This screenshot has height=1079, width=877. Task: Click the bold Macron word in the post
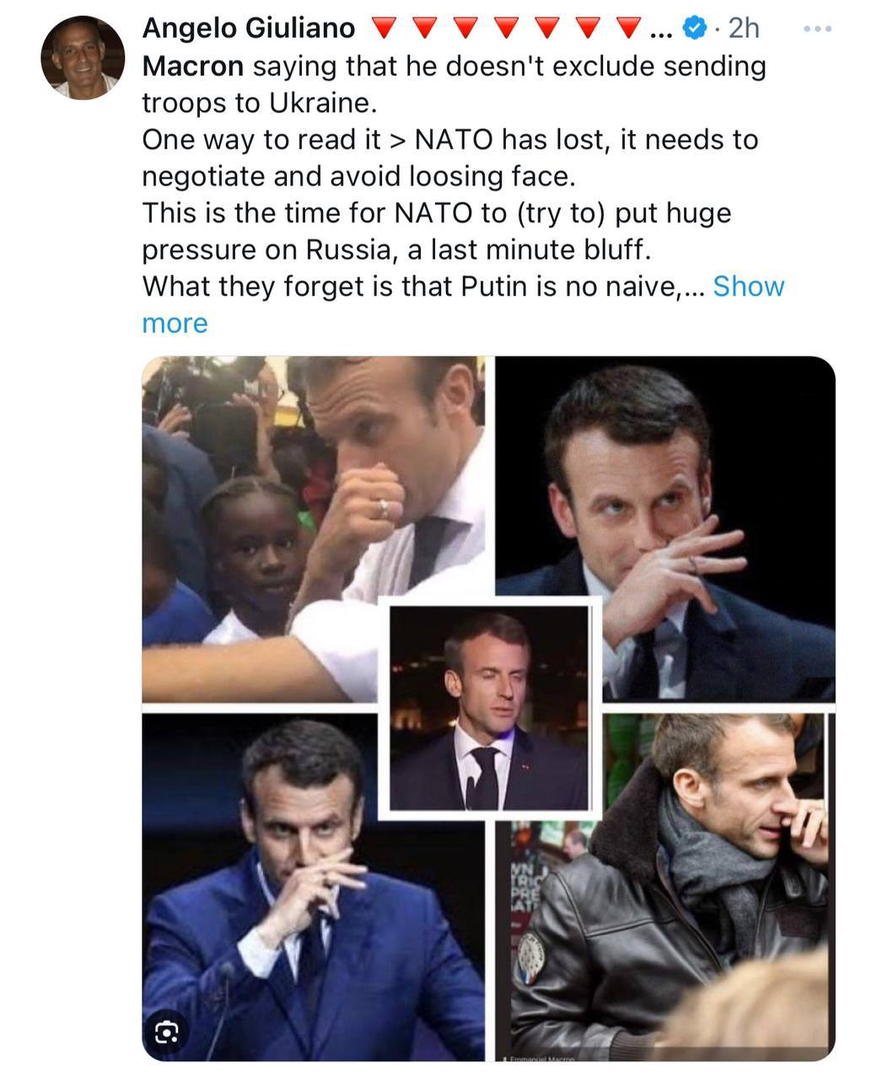click(193, 67)
